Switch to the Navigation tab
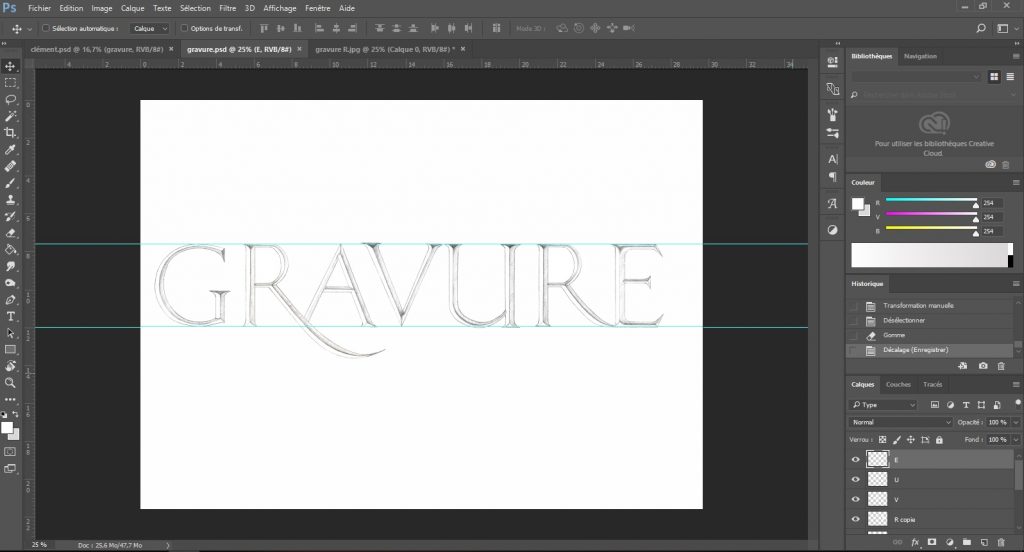The height and width of the screenshot is (552, 1024). (x=920, y=56)
